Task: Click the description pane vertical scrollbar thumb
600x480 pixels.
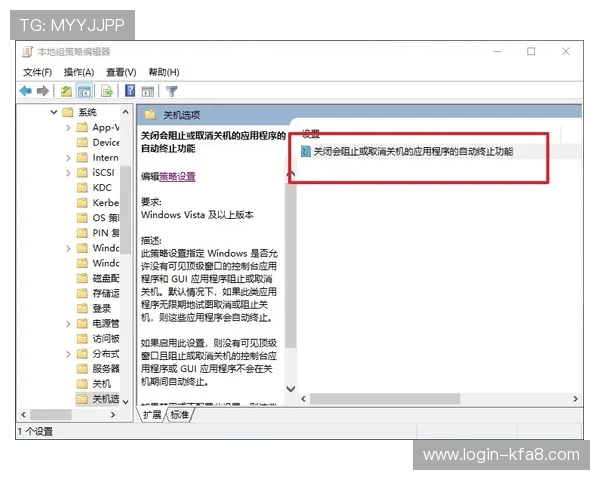Action: [x=291, y=264]
